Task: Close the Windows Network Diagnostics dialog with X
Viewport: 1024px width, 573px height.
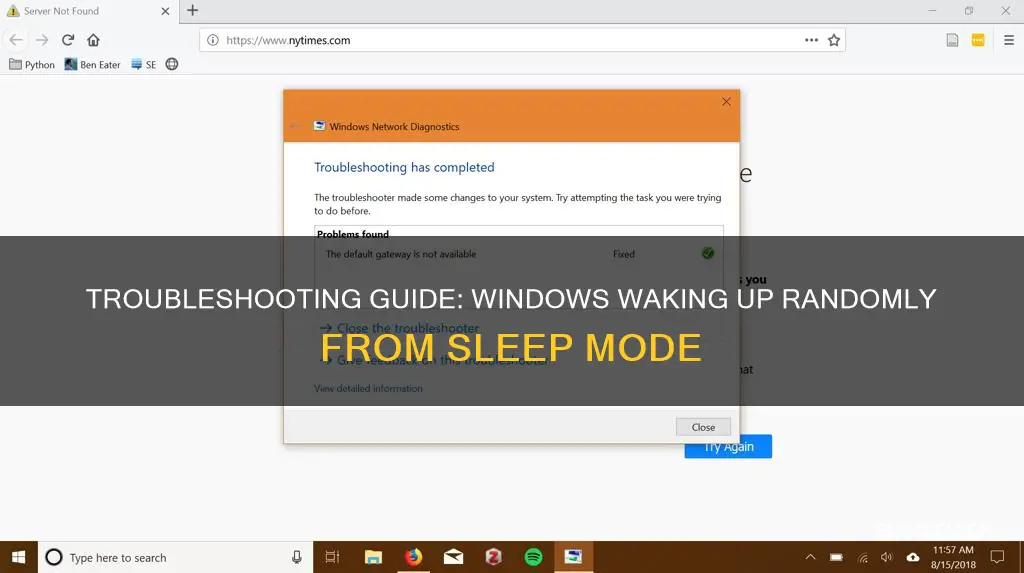Action: (x=726, y=101)
